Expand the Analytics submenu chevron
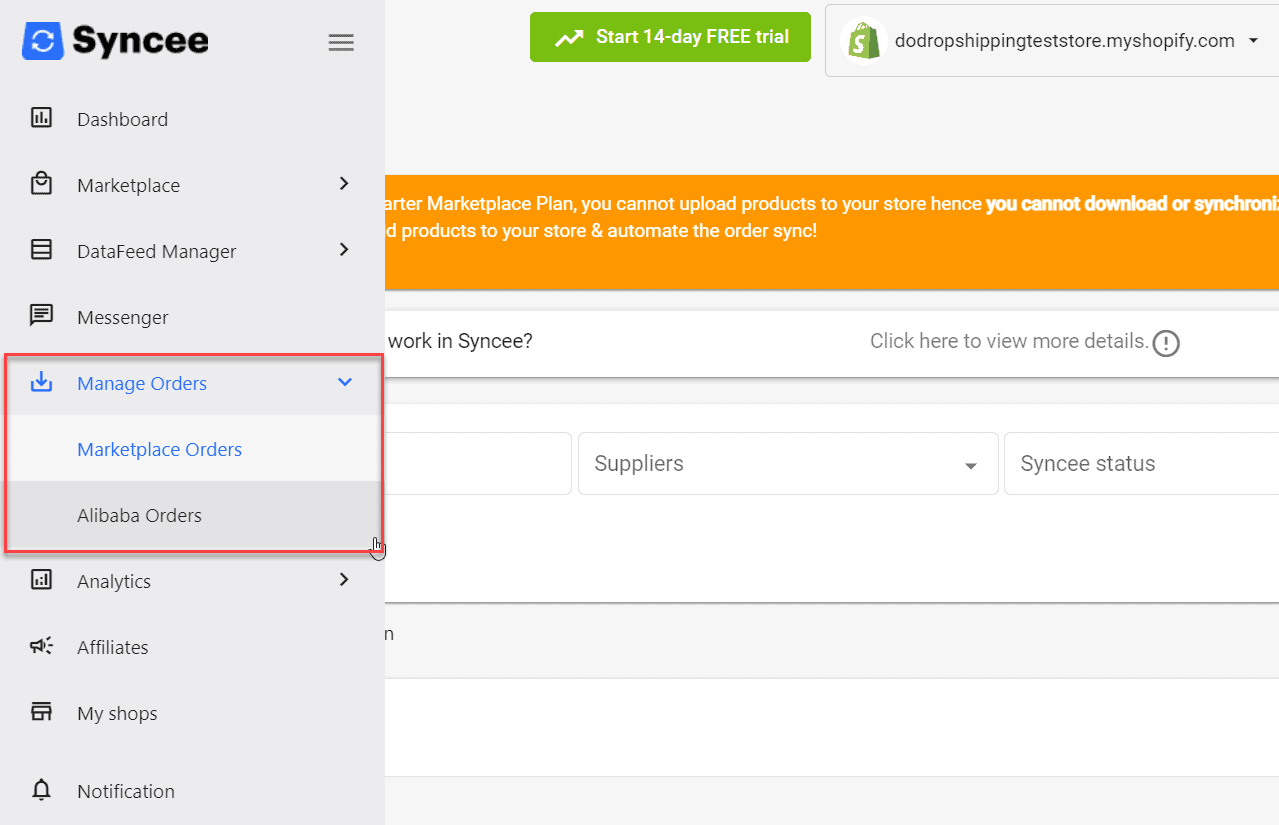The height and width of the screenshot is (825, 1279). (x=344, y=580)
